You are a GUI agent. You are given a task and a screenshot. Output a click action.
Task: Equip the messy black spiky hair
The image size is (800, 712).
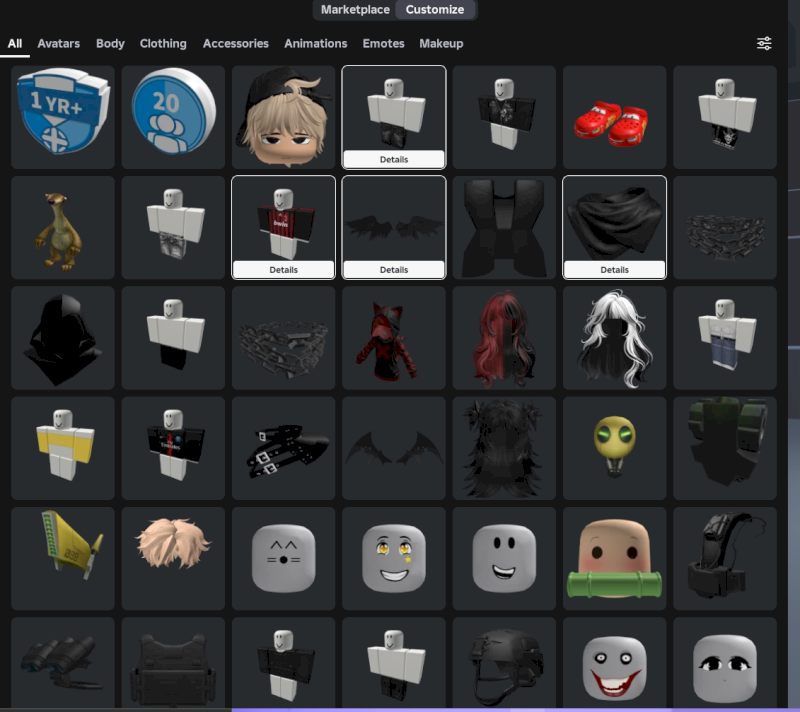coord(504,448)
